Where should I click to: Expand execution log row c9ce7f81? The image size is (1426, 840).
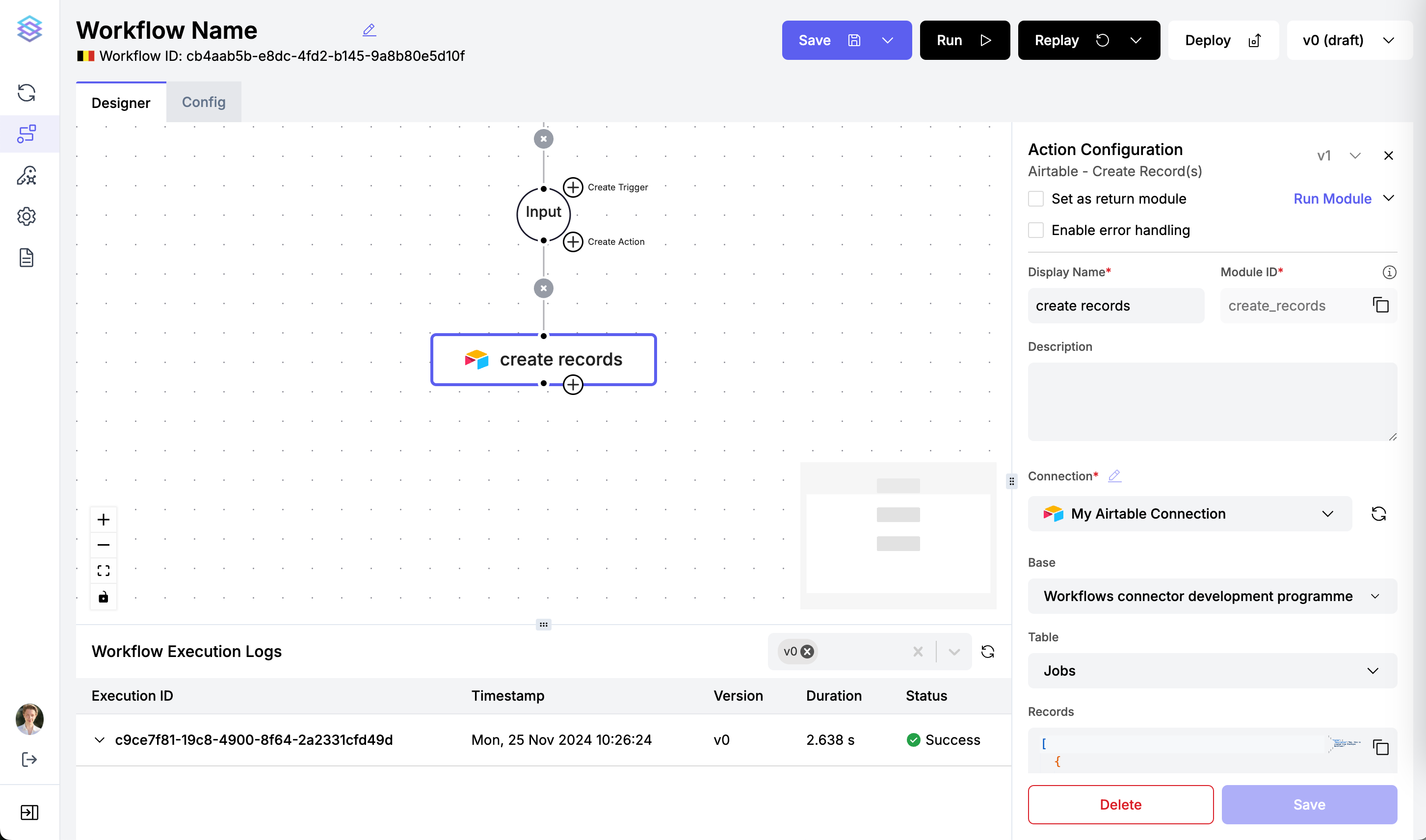point(100,740)
